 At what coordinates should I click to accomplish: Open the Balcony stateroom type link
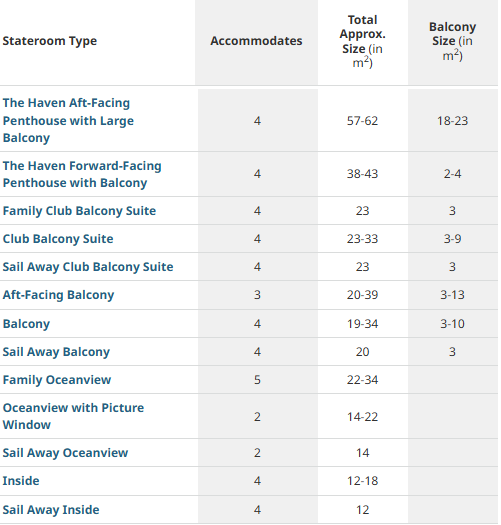click(26, 324)
